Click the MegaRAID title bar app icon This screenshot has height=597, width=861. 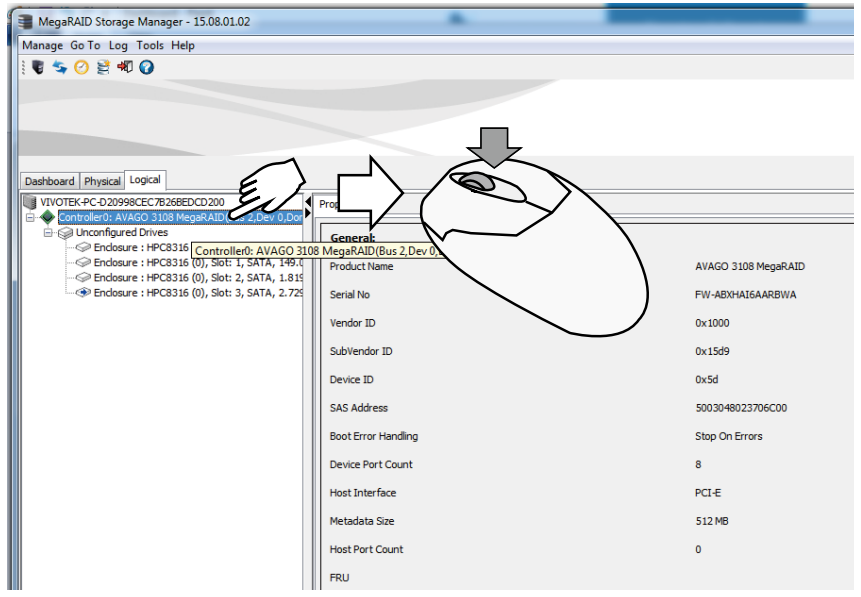(x=25, y=22)
